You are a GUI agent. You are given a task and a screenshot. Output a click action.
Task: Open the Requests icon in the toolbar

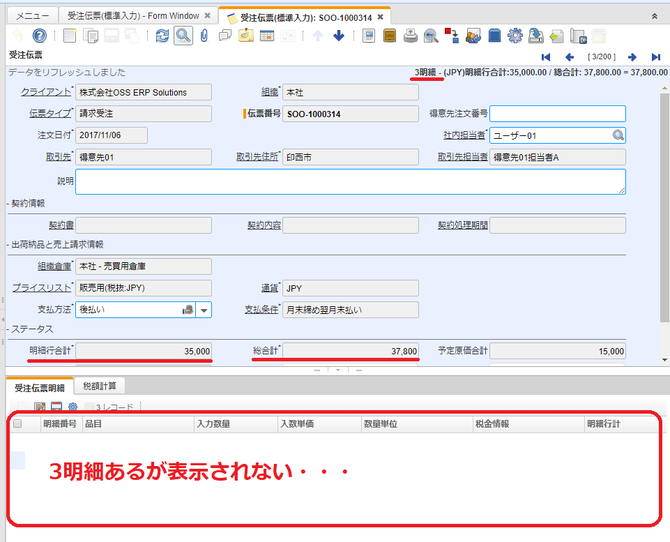(473, 35)
